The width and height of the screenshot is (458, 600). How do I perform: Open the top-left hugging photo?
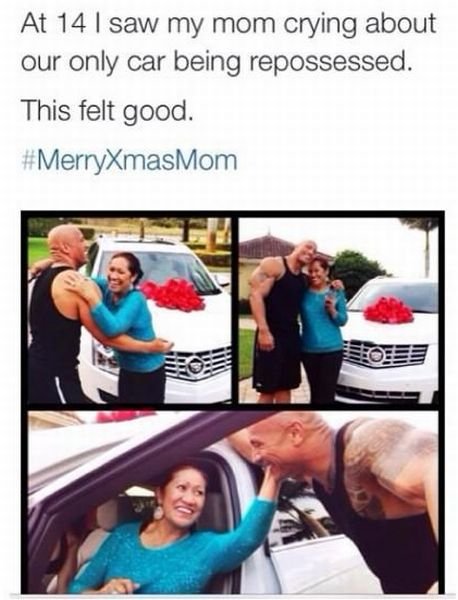[x=130, y=310]
